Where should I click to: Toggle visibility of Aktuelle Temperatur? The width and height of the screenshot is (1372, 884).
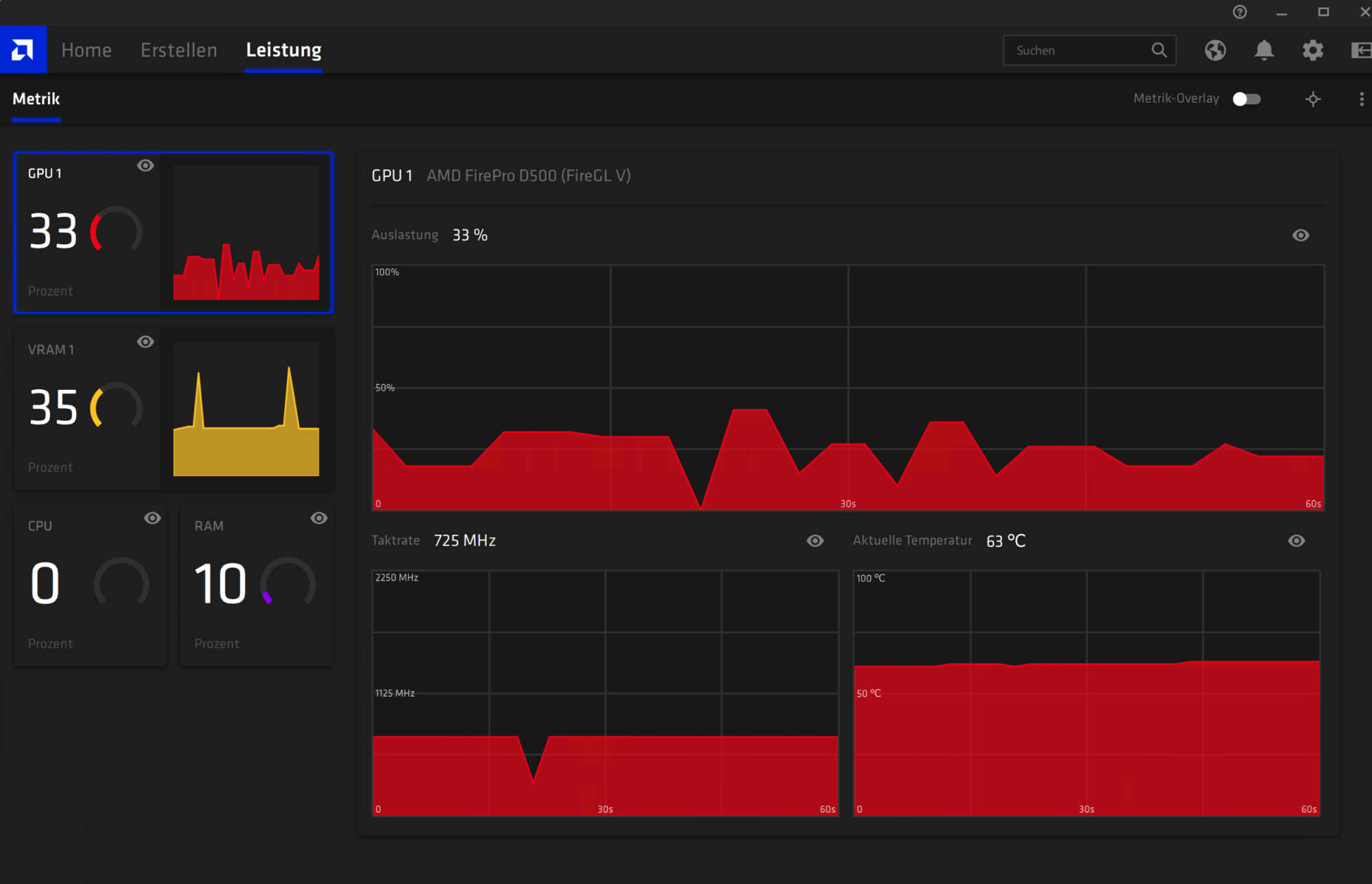[x=1297, y=541]
